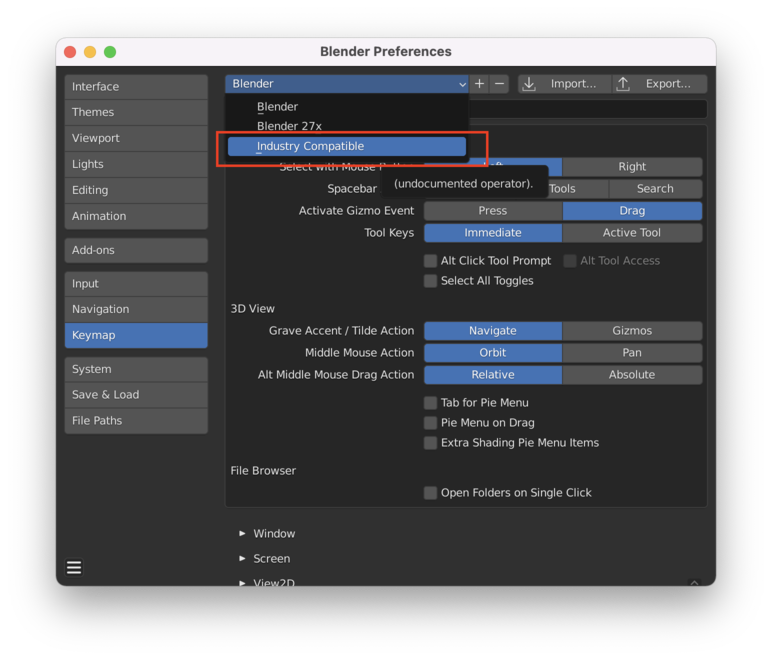772x660 pixels.
Task: Expand the Window keymap category
Action: (242, 534)
